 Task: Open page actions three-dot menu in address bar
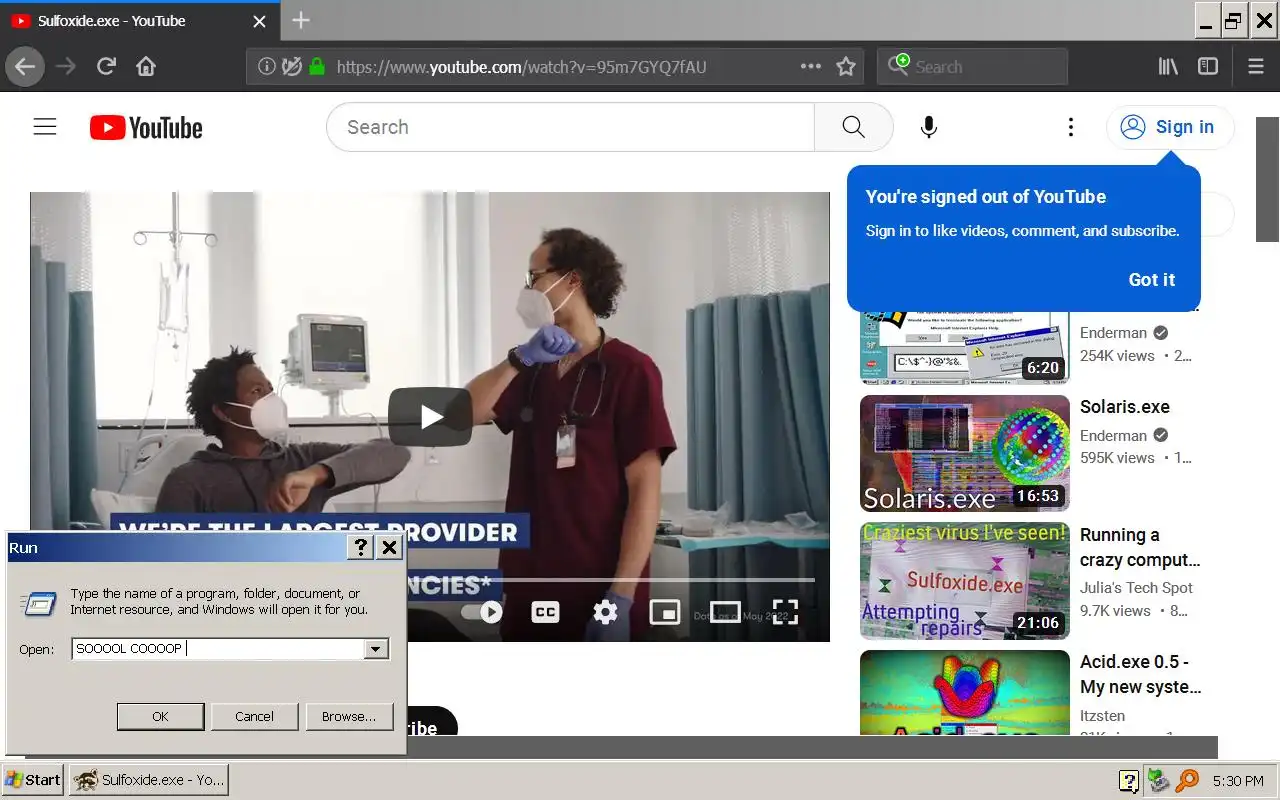coord(811,67)
